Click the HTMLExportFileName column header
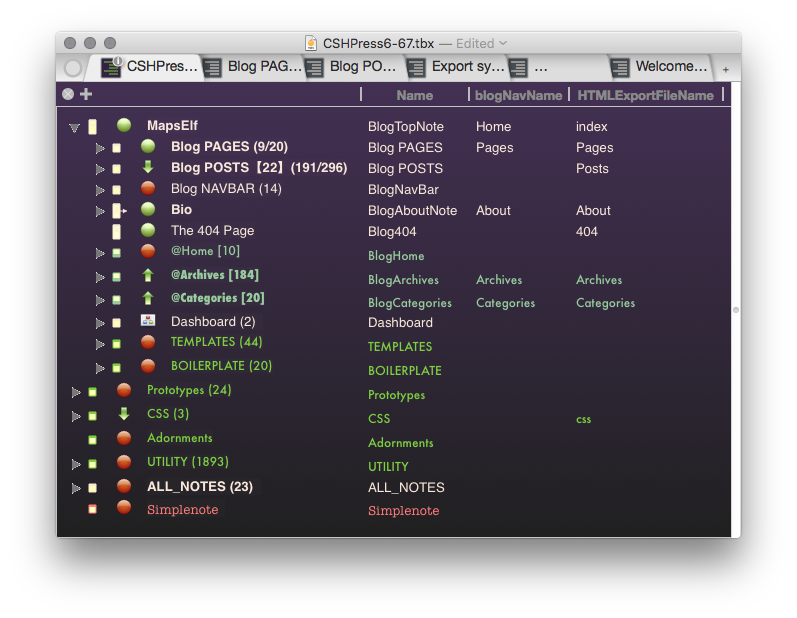Image resolution: width=797 pixels, height=618 pixels. [645, 95]
